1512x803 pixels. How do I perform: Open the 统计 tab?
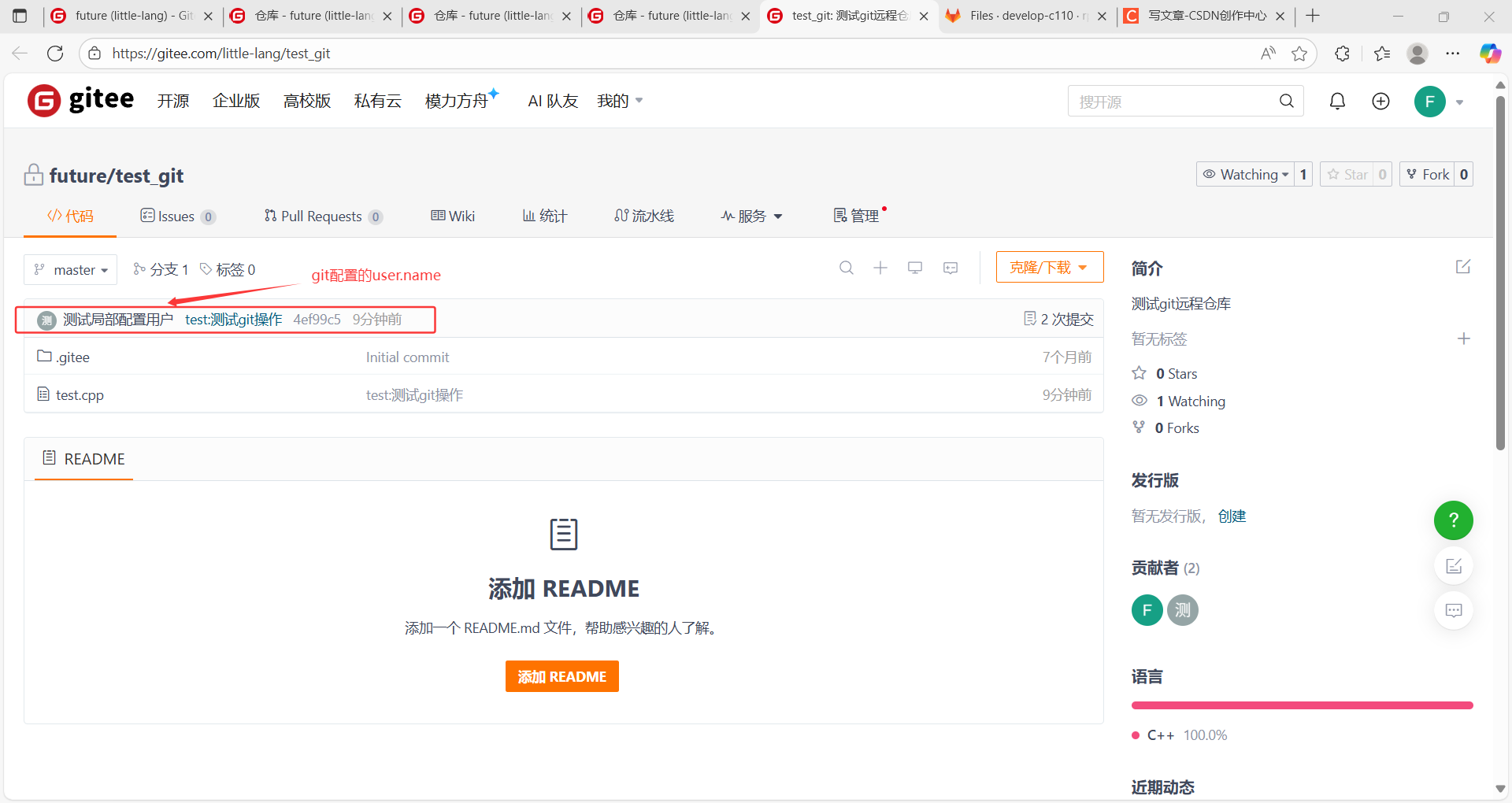[x=545, y=216]
